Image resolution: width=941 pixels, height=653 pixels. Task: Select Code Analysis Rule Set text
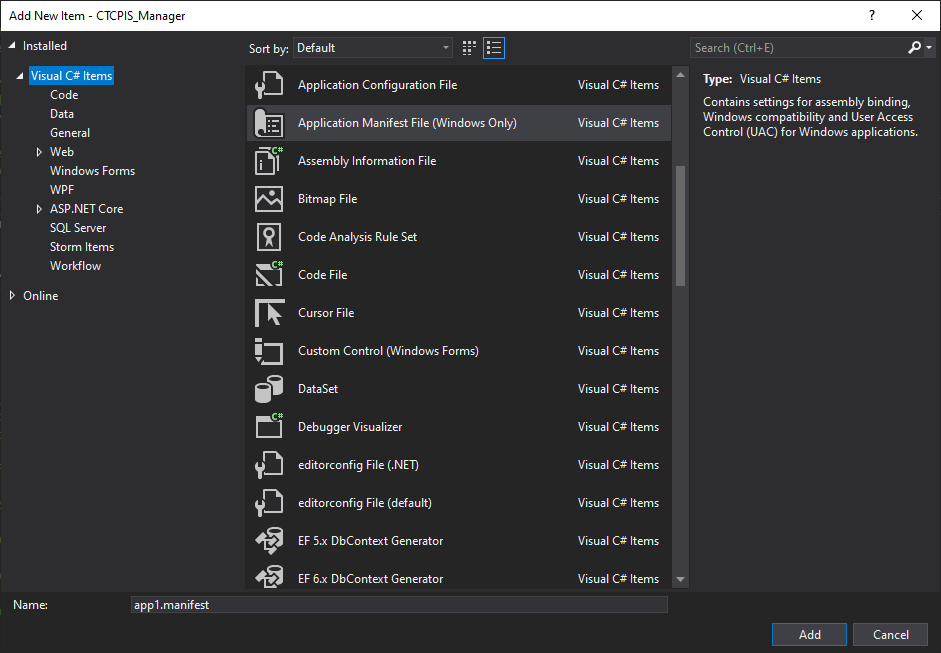tap(358, 237)
